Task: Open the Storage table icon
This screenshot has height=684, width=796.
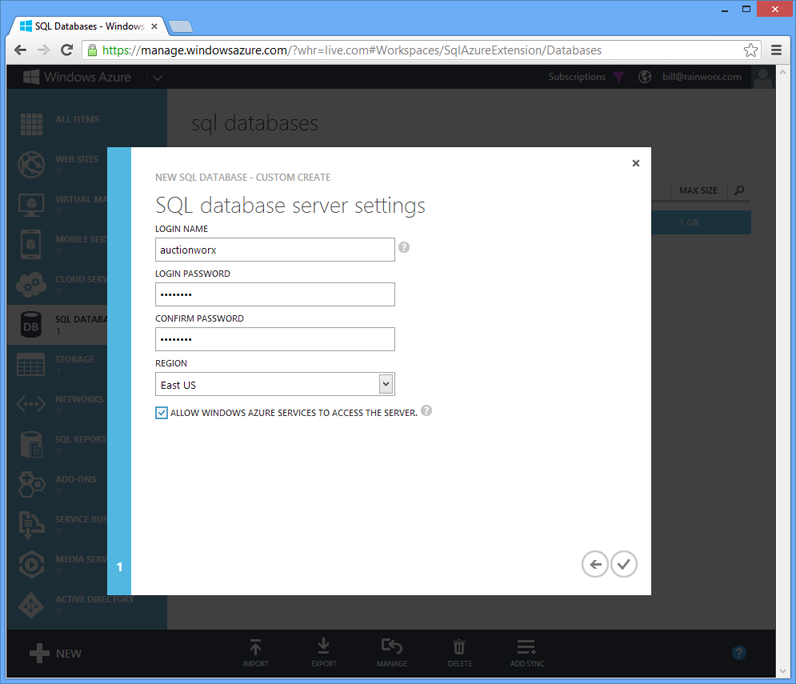Action: pyautogui.click(x=31, y=365)
